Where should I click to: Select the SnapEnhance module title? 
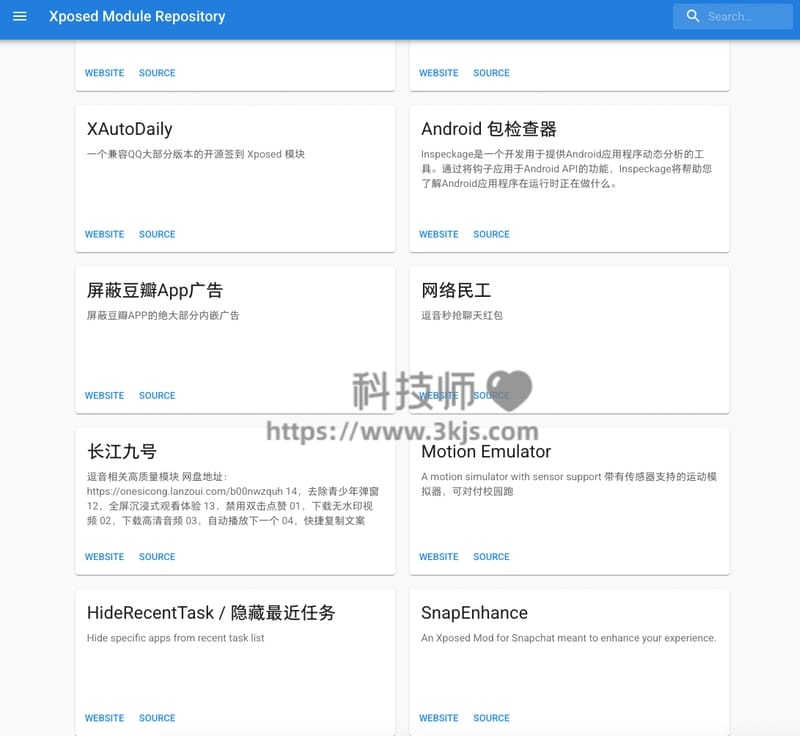coord(474,613)
